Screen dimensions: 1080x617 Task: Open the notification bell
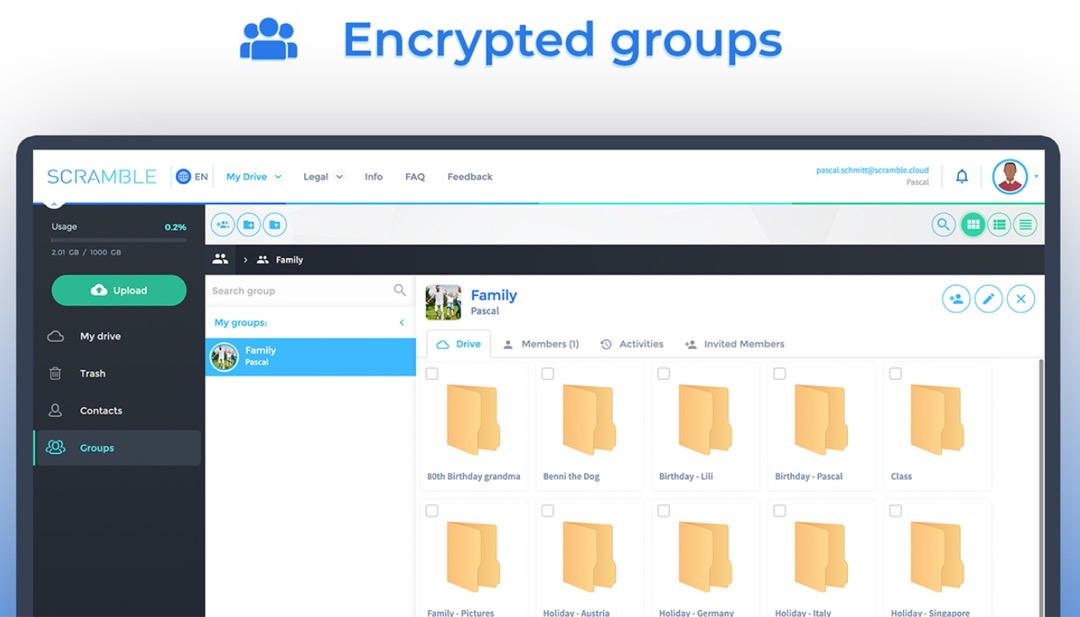(962, 176)
